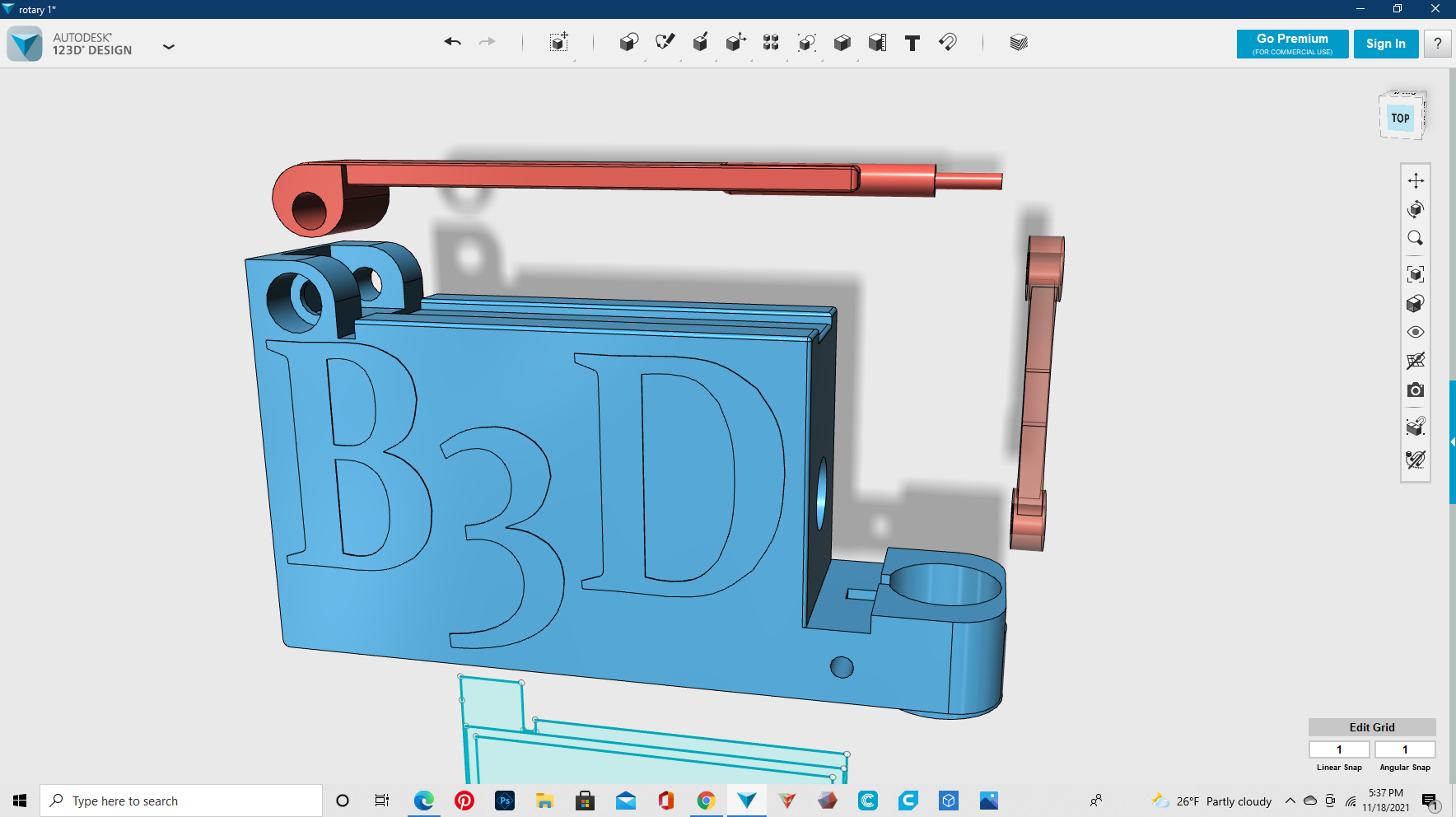This screenshot has height=817, width=1456.
Task: Expand the blue side panel arrow
Action: (1452, 442)
